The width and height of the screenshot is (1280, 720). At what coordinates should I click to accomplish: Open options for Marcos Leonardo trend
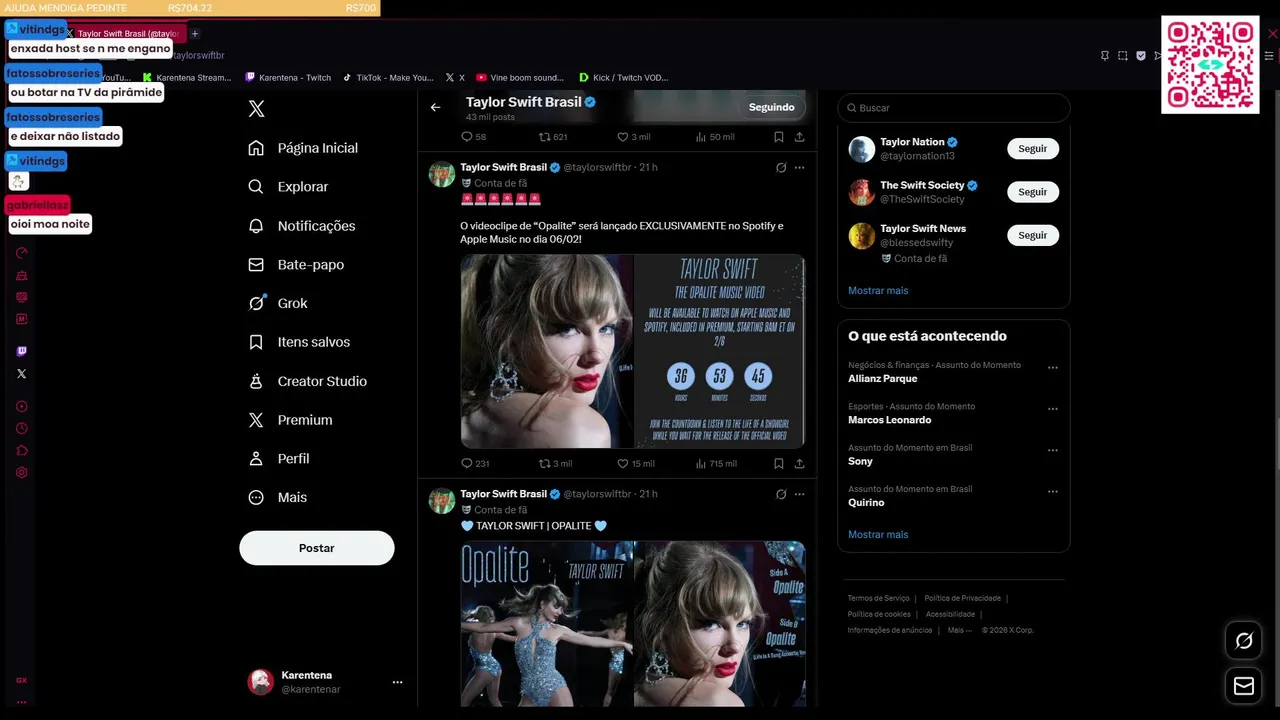click(x=1052, y=409)
